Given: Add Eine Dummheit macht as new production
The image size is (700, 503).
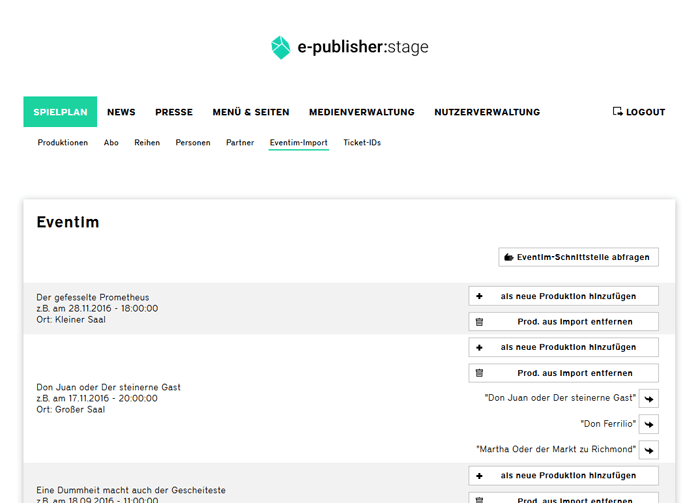Looking at the screenshot, I should (x=563, y=476).
